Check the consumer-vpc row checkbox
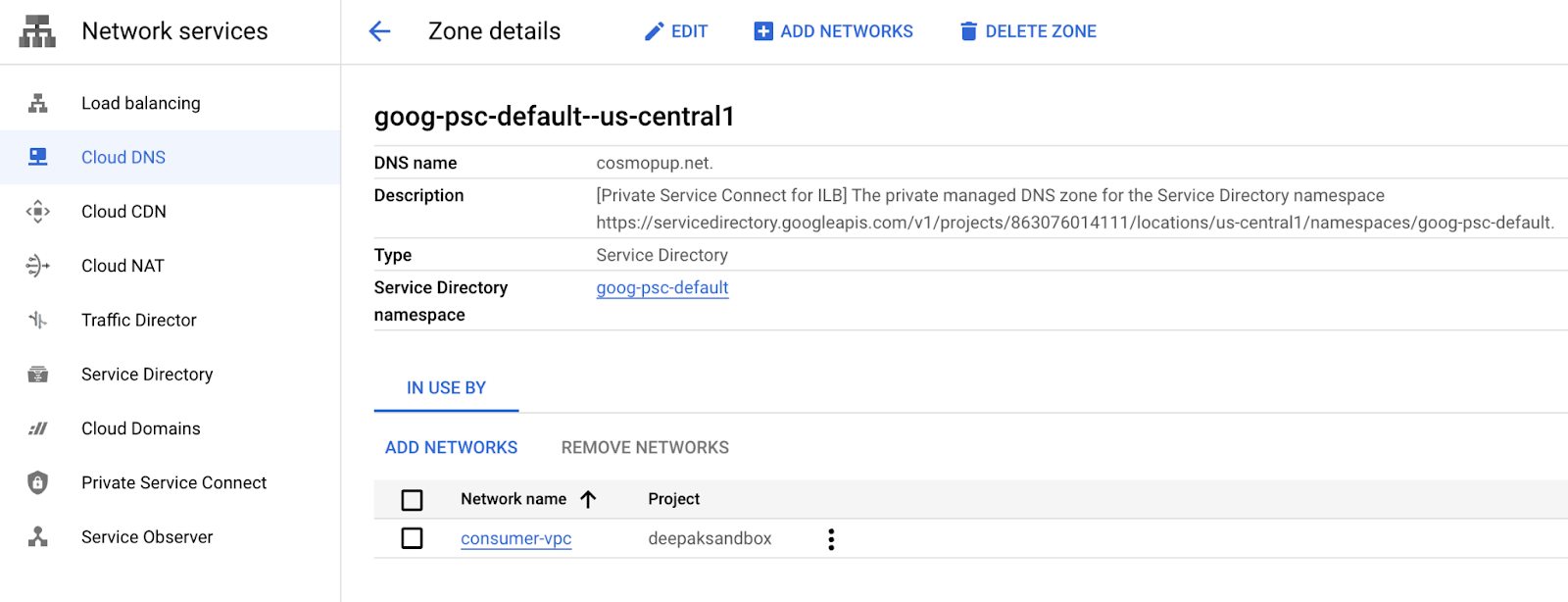 coord(413,538)
